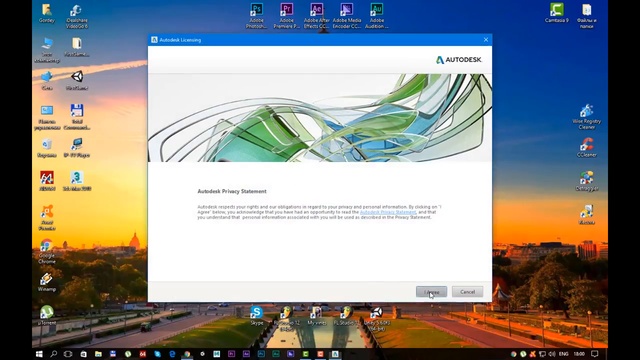Open Gordey user folder on desktop

point(47,13)
